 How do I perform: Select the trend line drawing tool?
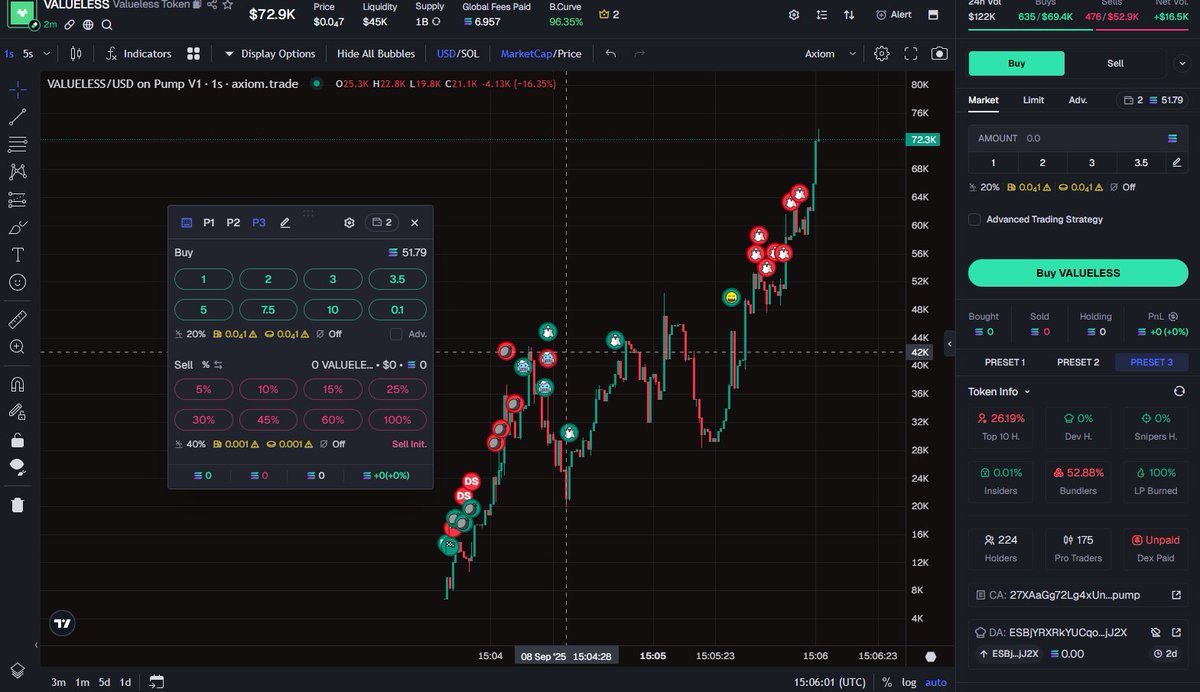(17, 117)
